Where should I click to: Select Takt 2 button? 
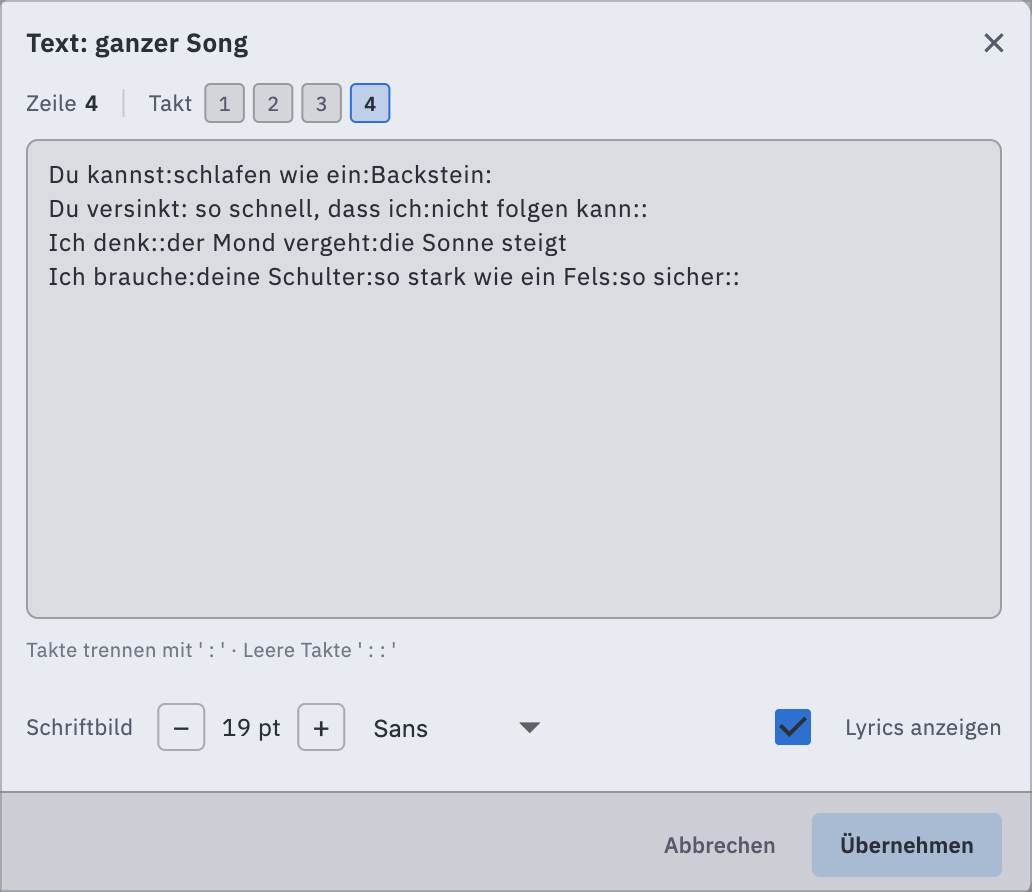273,103
